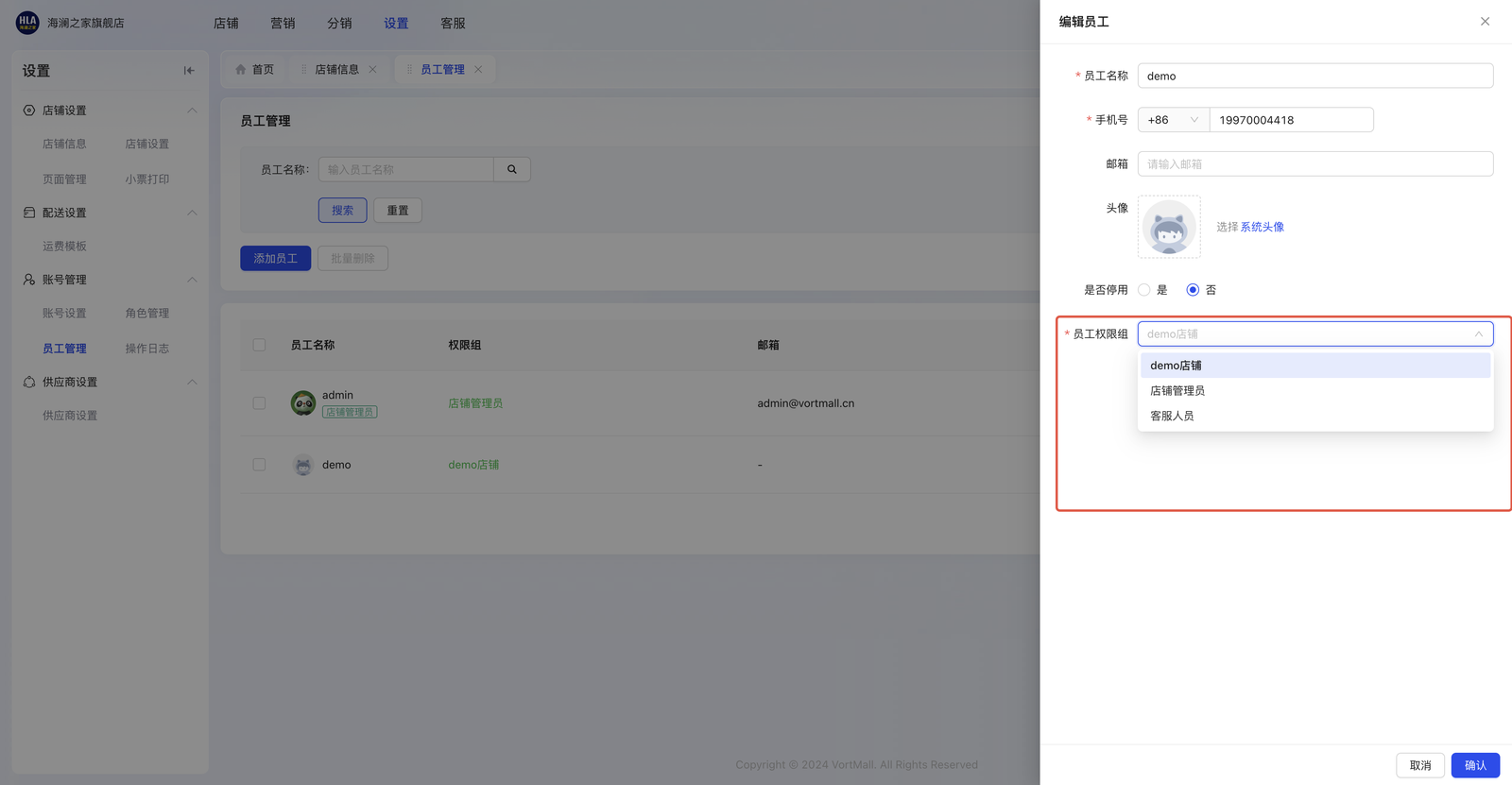Click the employee avatar thumbnail in the form
Viewport: 1512px width, 785px height.
pyautogui.click(x=1169, y=227)
